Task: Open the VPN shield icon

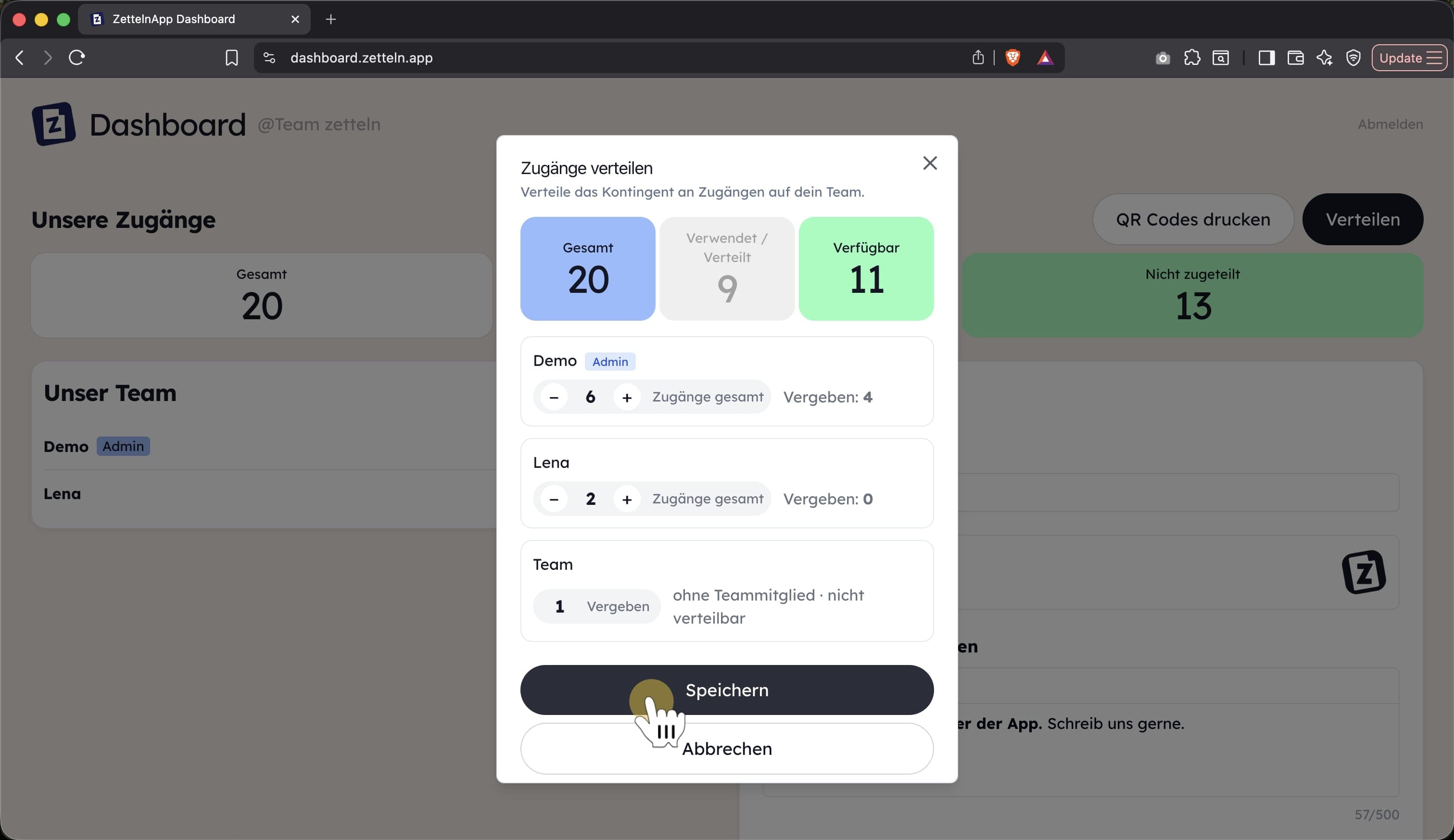Action: tap(1353, 58)
